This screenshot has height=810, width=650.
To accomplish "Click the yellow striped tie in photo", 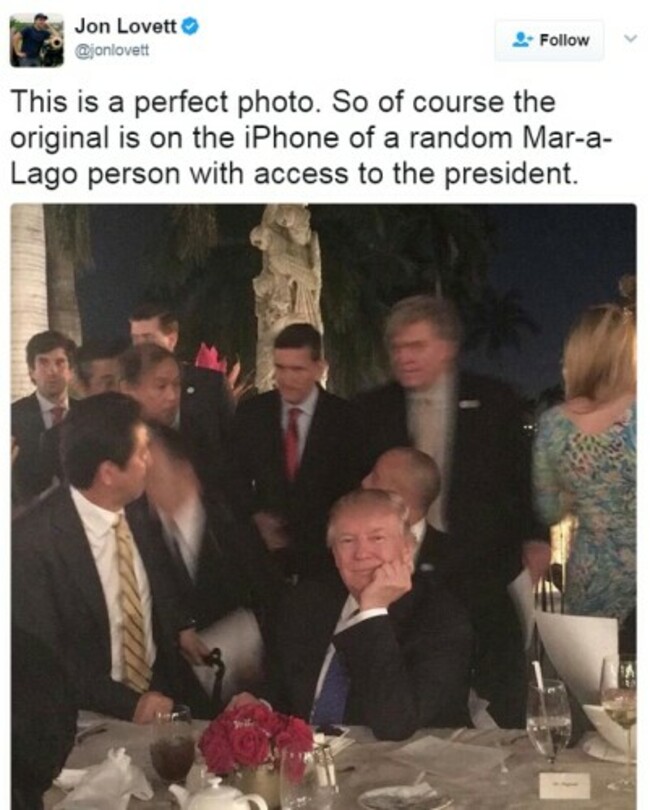I will [x=132, y=602].
